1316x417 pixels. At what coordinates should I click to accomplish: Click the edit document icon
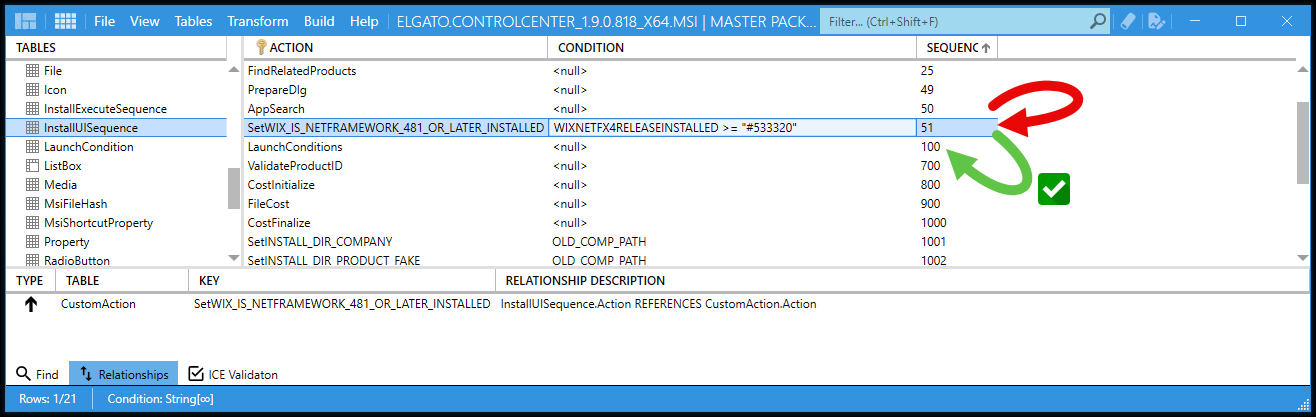point(1157,20)
